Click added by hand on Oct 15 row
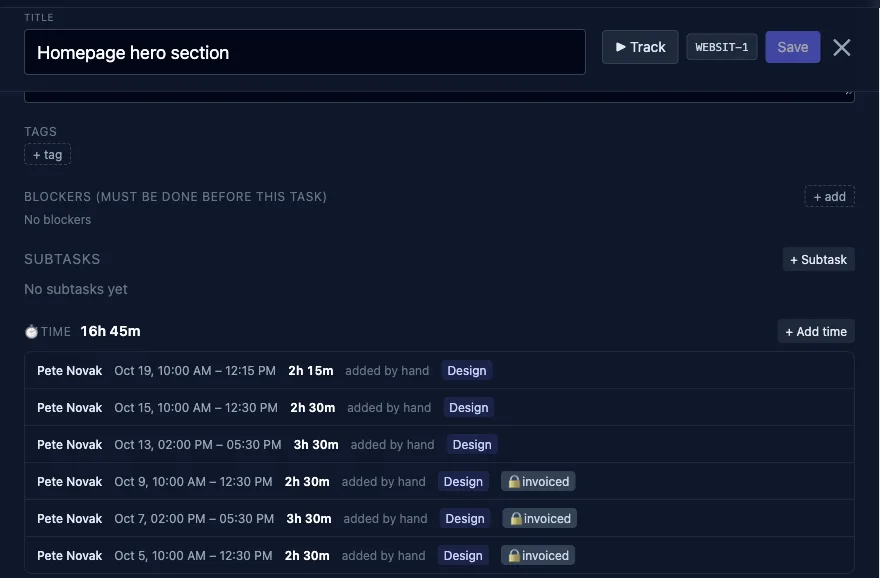Image resolution: width=880 pixels, height=578 pixels. point(389,407)
